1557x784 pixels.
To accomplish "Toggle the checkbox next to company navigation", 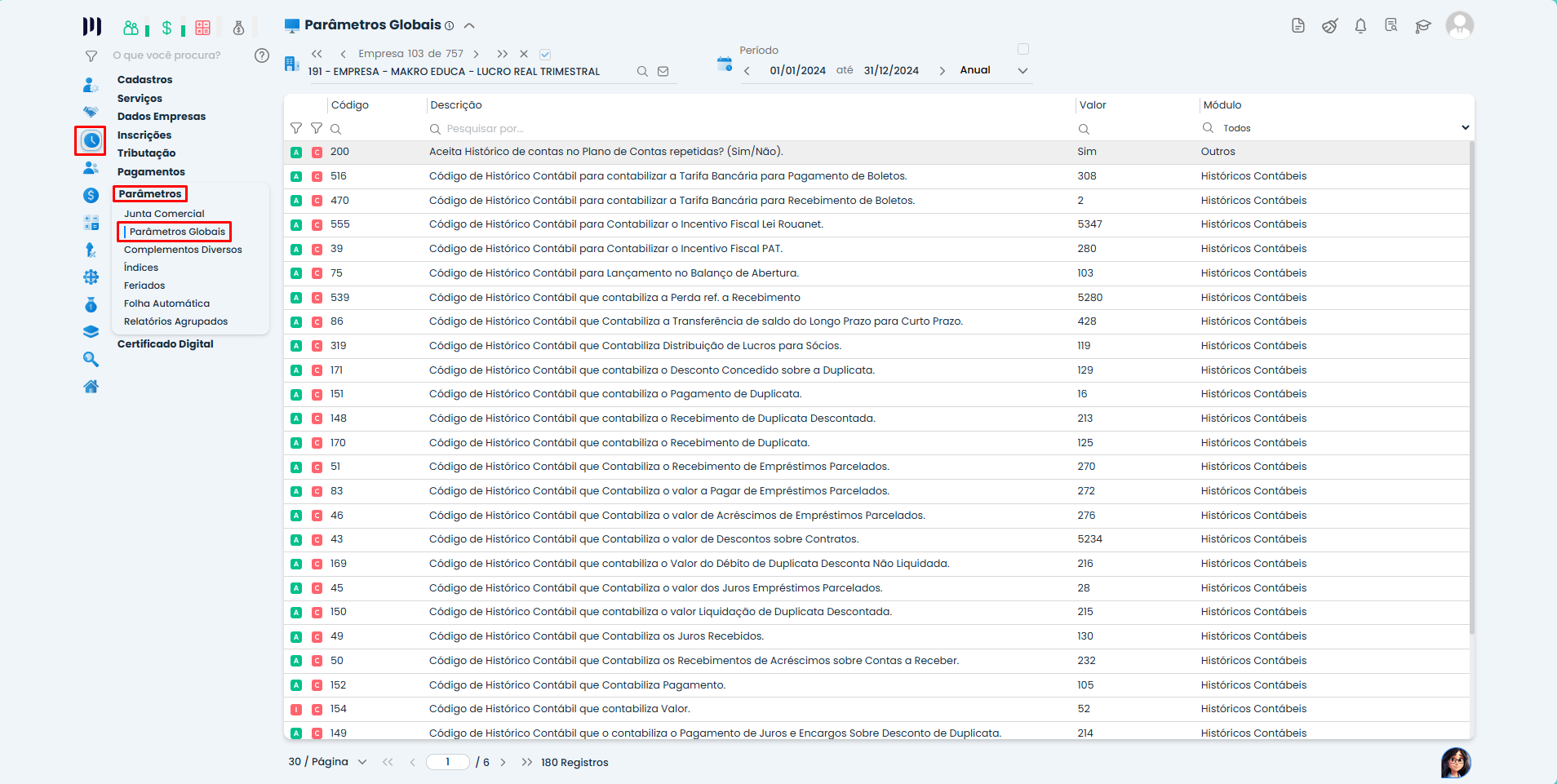I will coord(545,55).
